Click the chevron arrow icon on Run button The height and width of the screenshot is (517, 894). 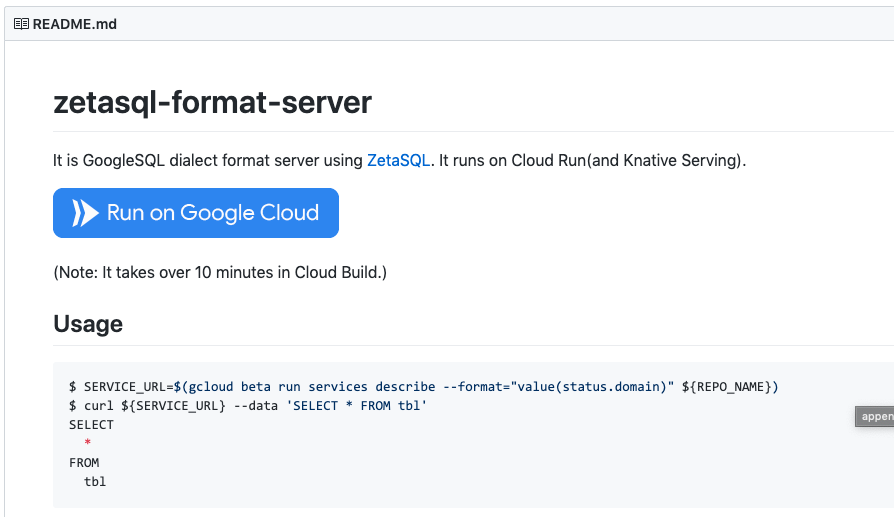click(x=85, y=213)
